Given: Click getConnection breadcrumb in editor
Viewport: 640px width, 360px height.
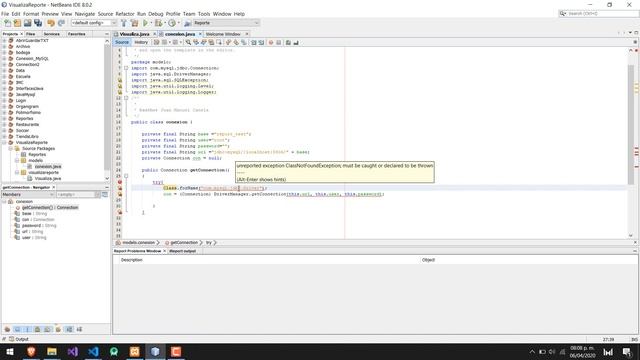Looking at the screenshot, I should pos(184,242).
